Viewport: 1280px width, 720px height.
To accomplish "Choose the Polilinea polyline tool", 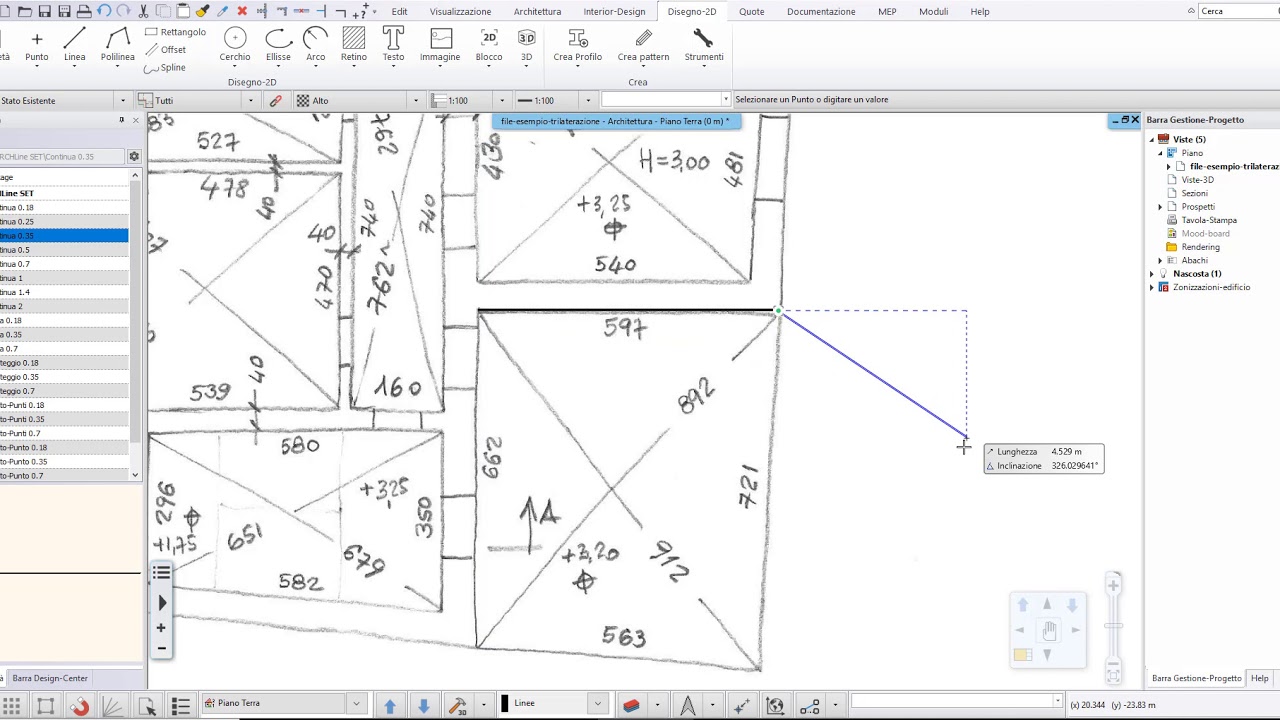I will click(x=117, y=46).
